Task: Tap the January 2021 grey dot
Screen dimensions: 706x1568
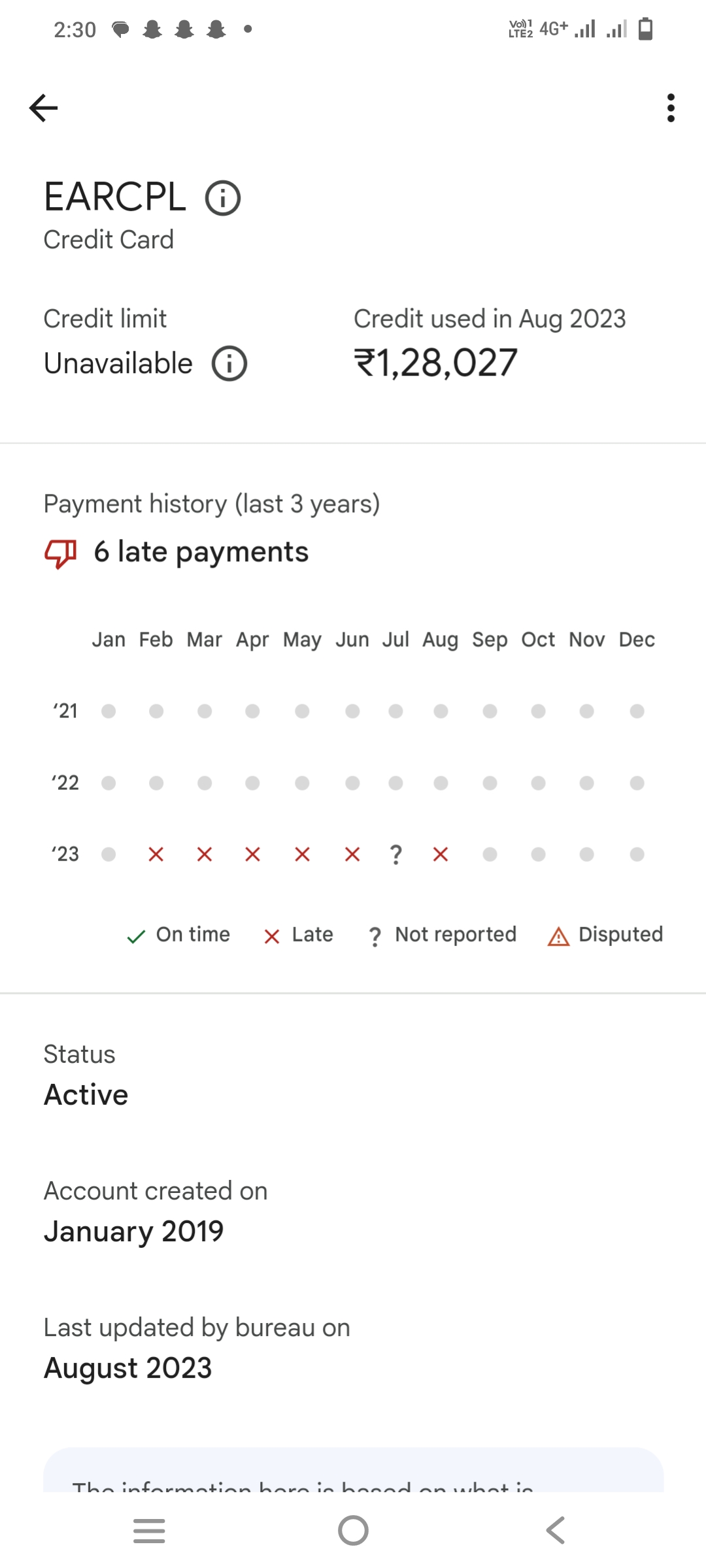Action: [109, 711]
